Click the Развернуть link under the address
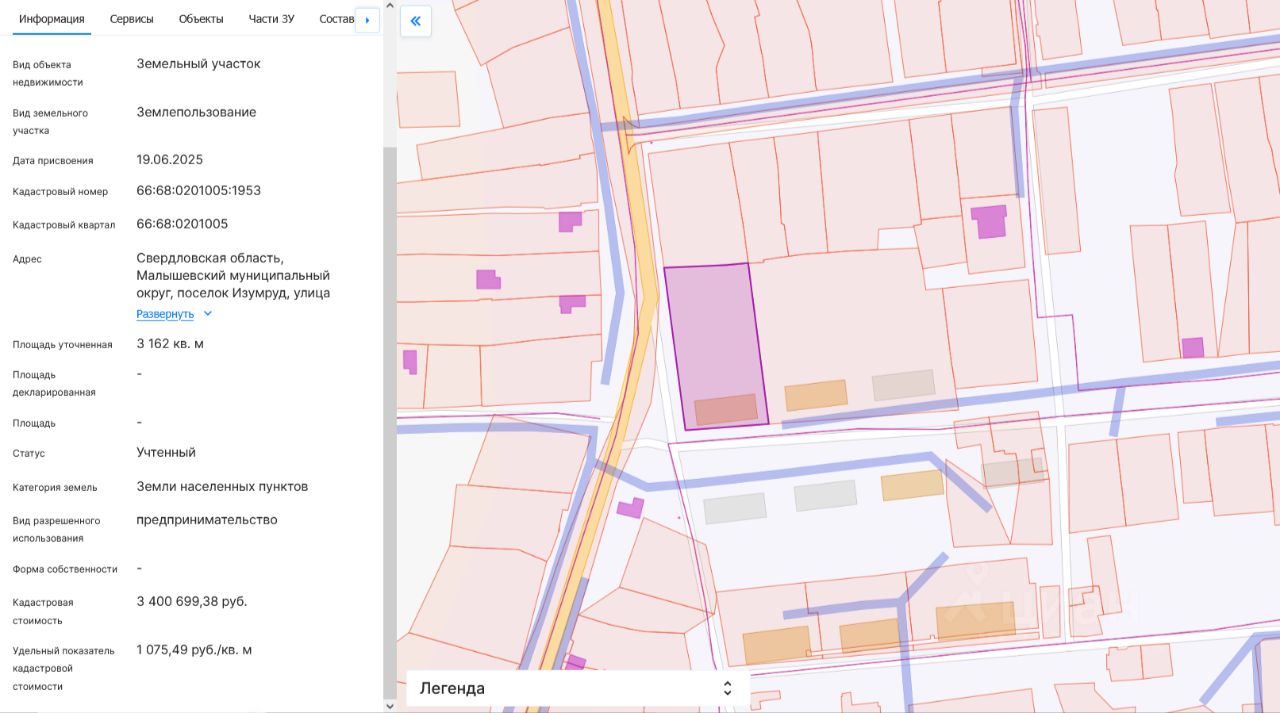Image resolution: width=1280 pixels, height=713 pixels. pyautogui.click(x=165, y=314)
